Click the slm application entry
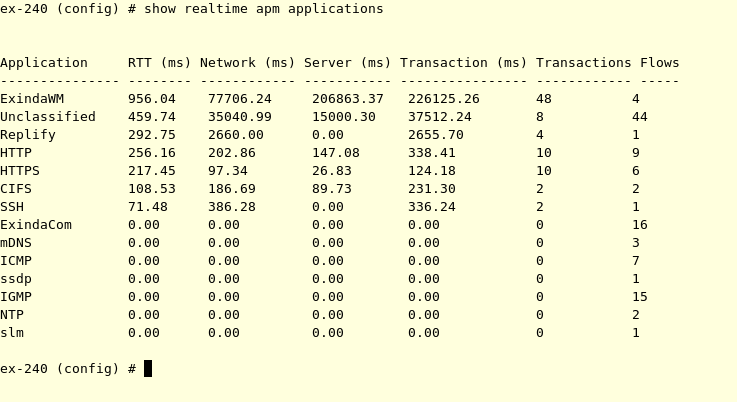Viewport: 737px width, 402px height. click(12, 333)
